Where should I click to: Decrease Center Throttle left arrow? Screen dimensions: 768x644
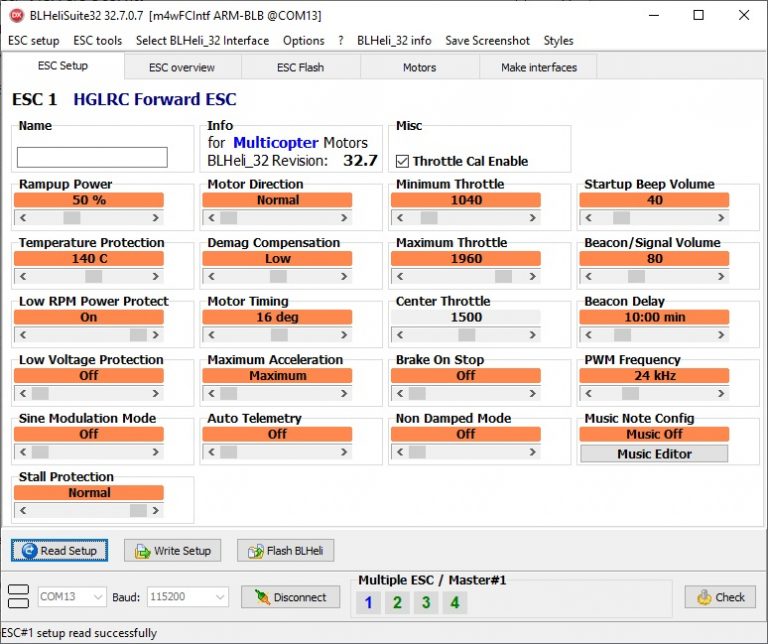click(400, 334)
